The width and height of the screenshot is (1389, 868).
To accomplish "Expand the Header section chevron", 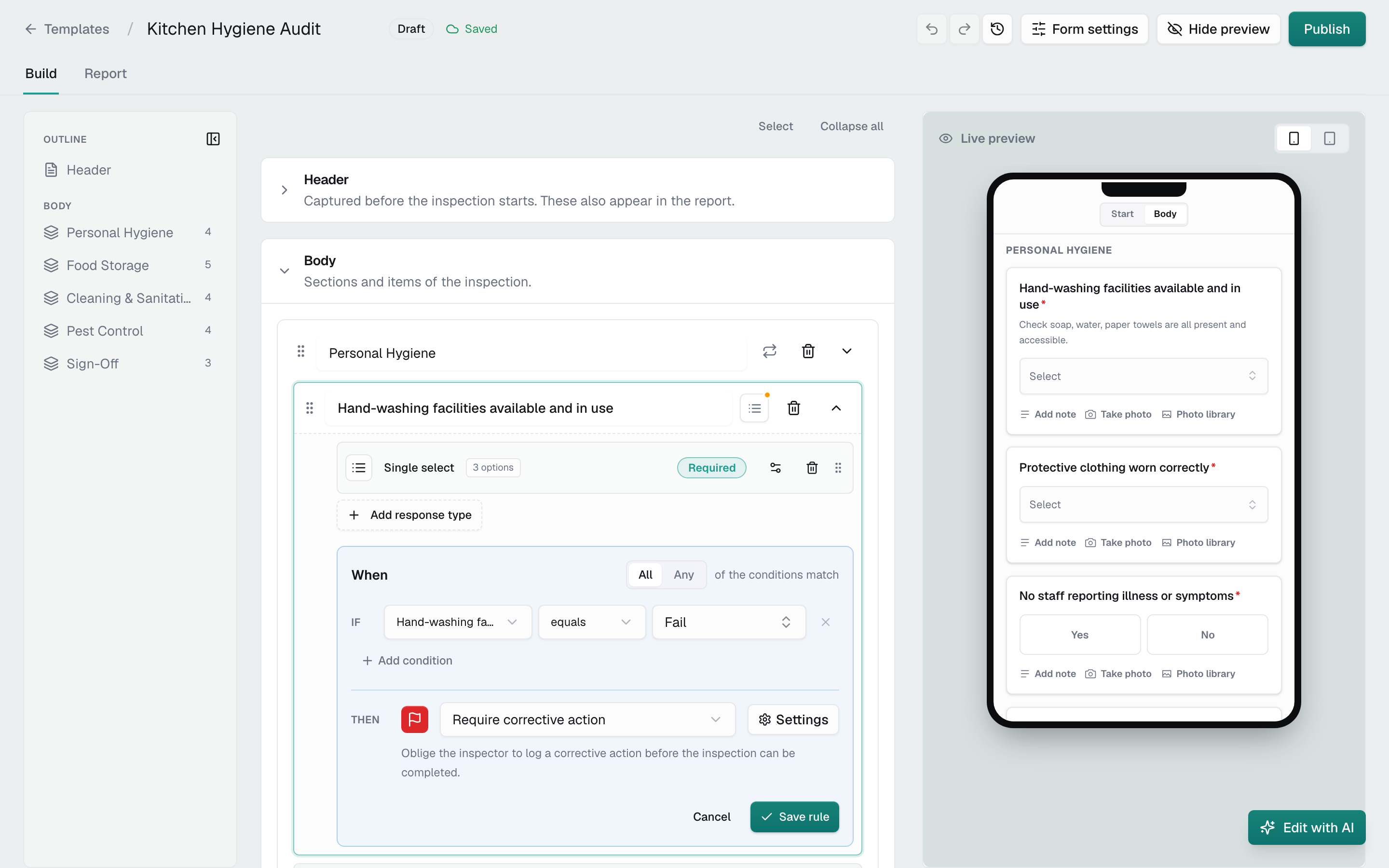I will point(284,190).
